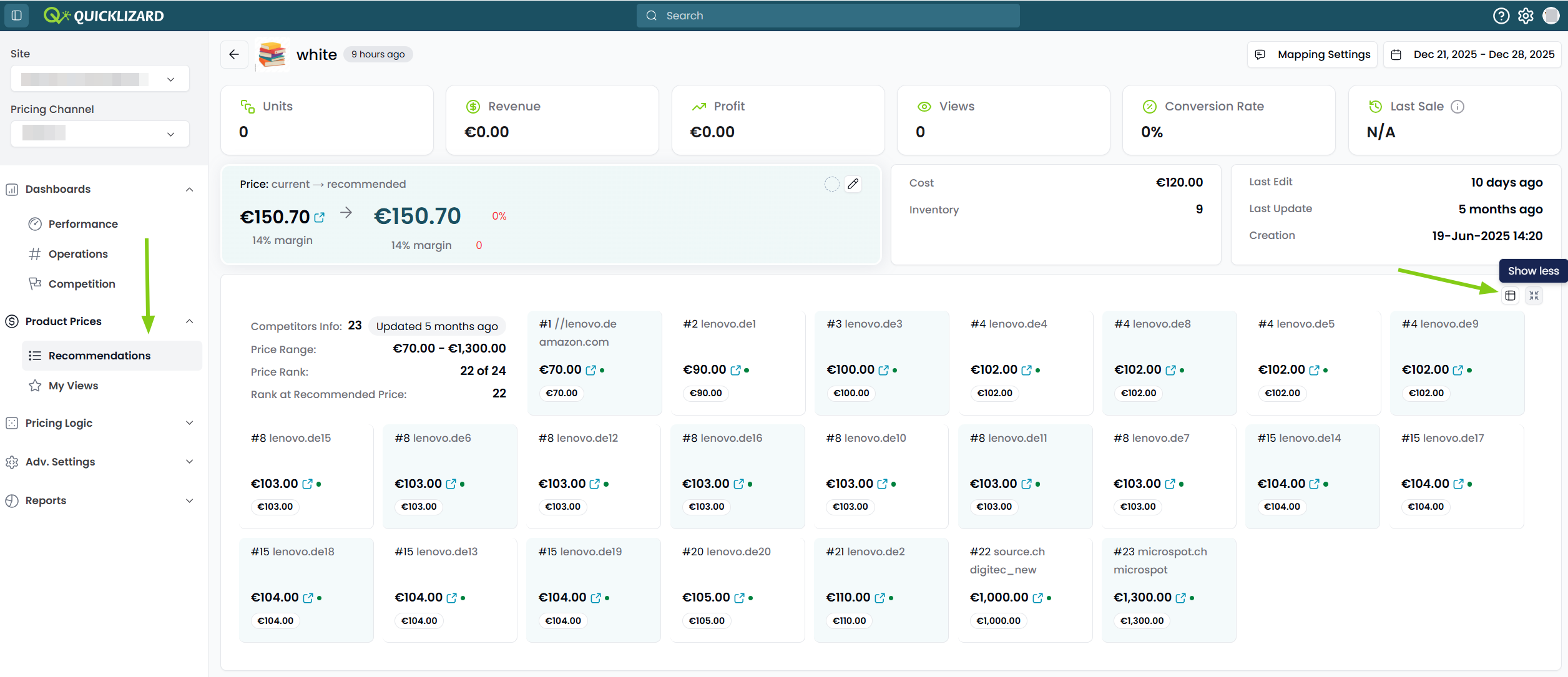Viewport: 1568px width, 677px height.
Task: Switch competitors to table view icon
Action: click(1510, 295)
